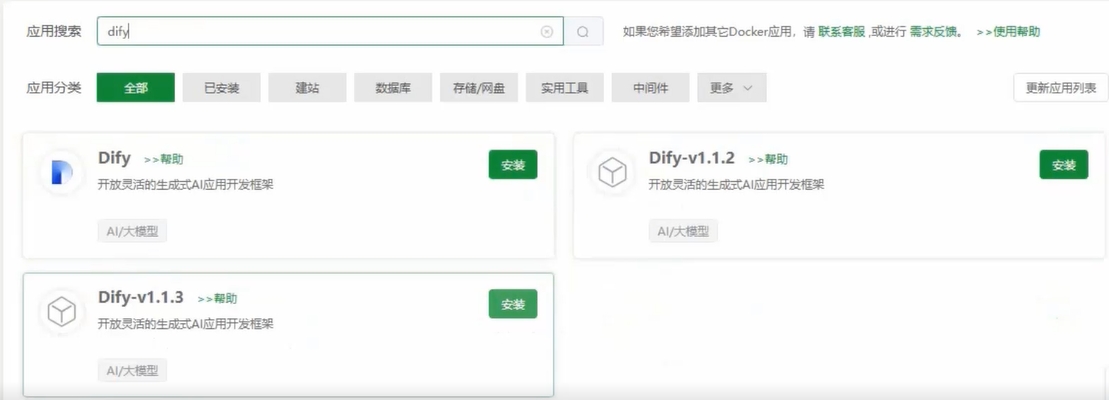Expand the 更多 categories dropdown
The height and width of the screenshot is (400, 1109).
[731, 88]
